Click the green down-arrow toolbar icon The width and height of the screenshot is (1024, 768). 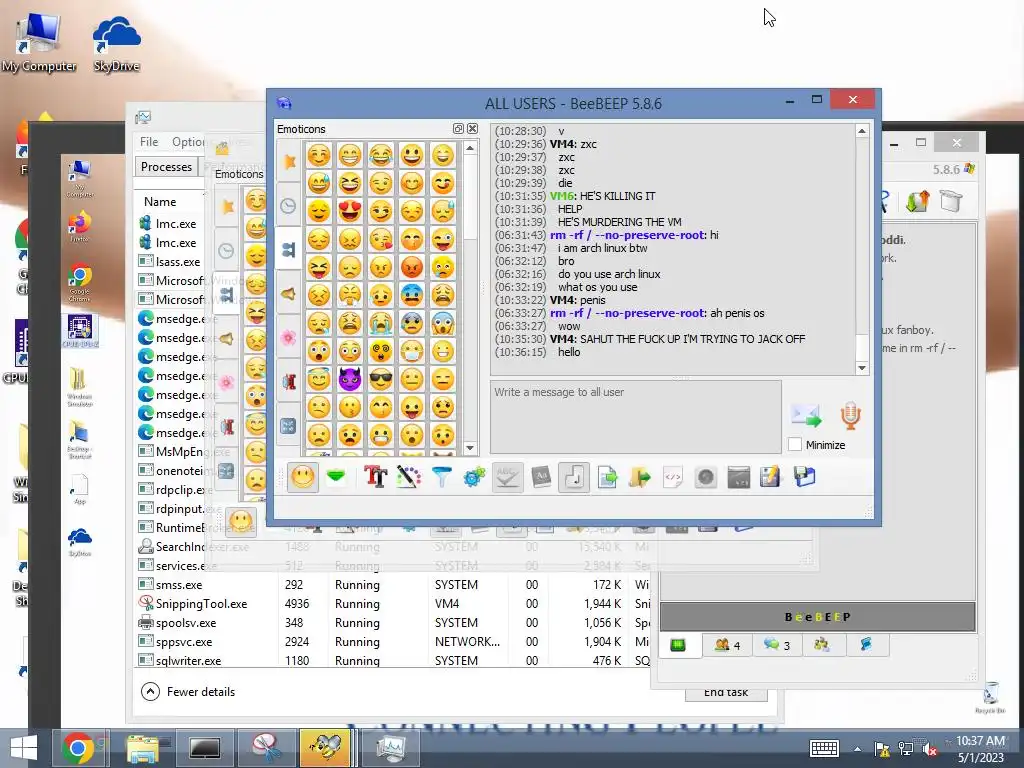point(336,477)
